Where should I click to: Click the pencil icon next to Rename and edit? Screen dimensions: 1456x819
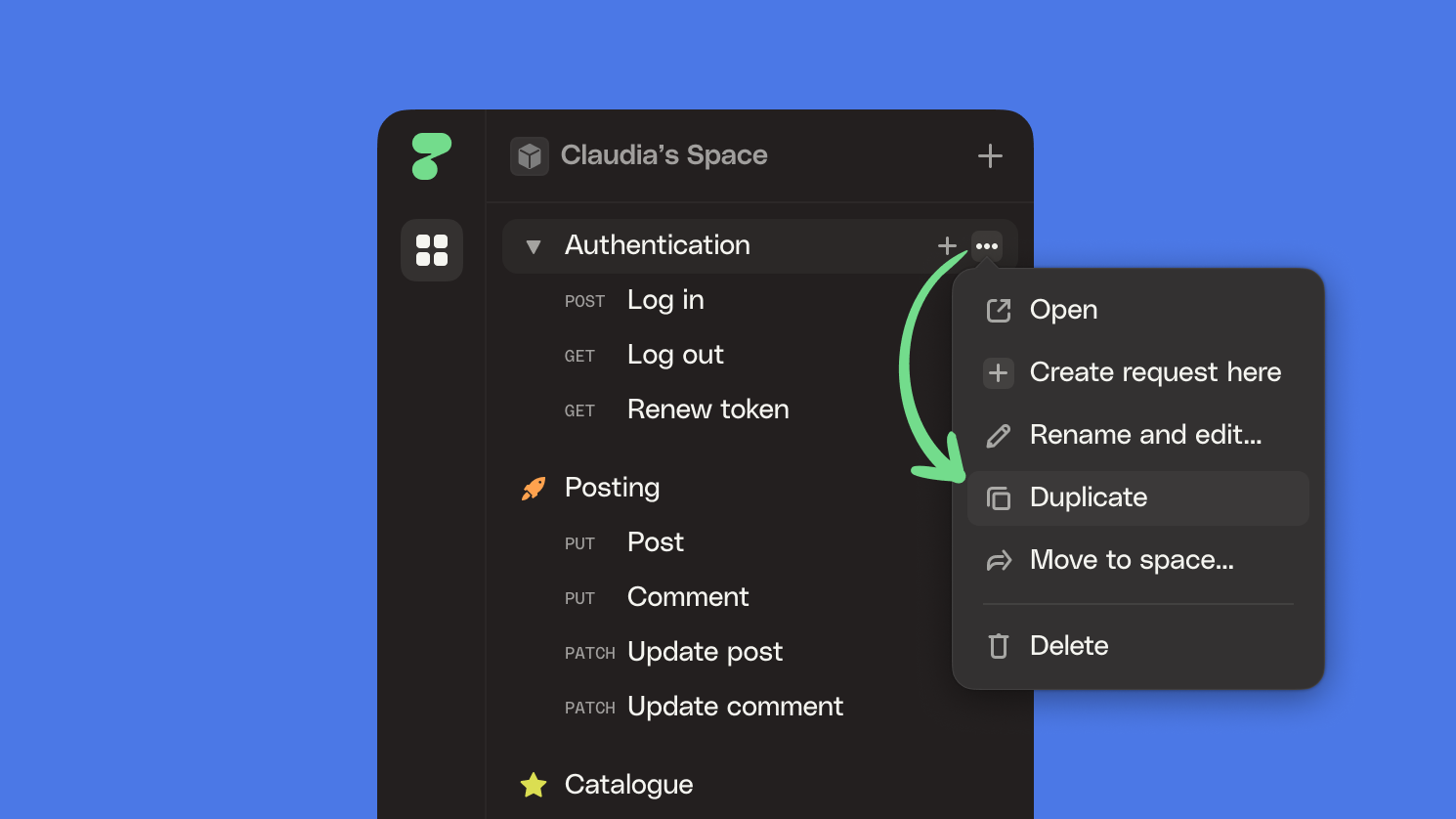(998, 435)
